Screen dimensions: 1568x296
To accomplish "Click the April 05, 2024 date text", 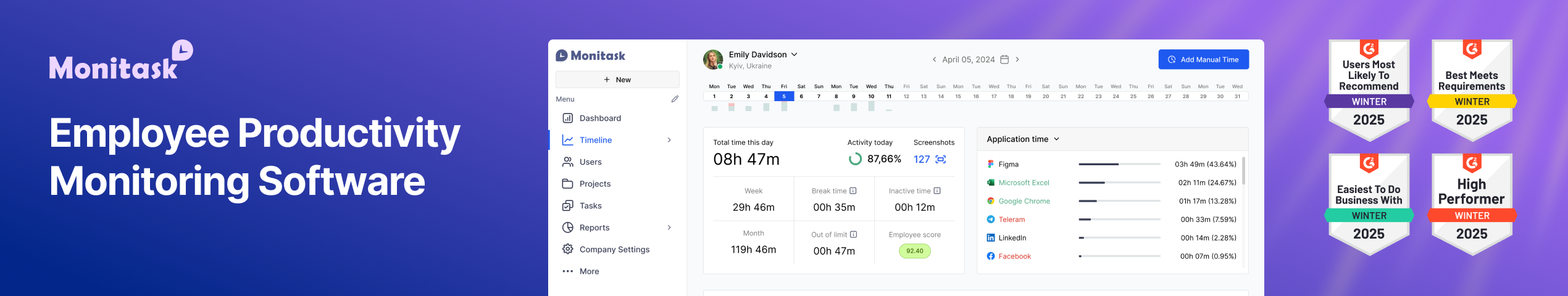I will pyautogui.click(x=968, y=60).
